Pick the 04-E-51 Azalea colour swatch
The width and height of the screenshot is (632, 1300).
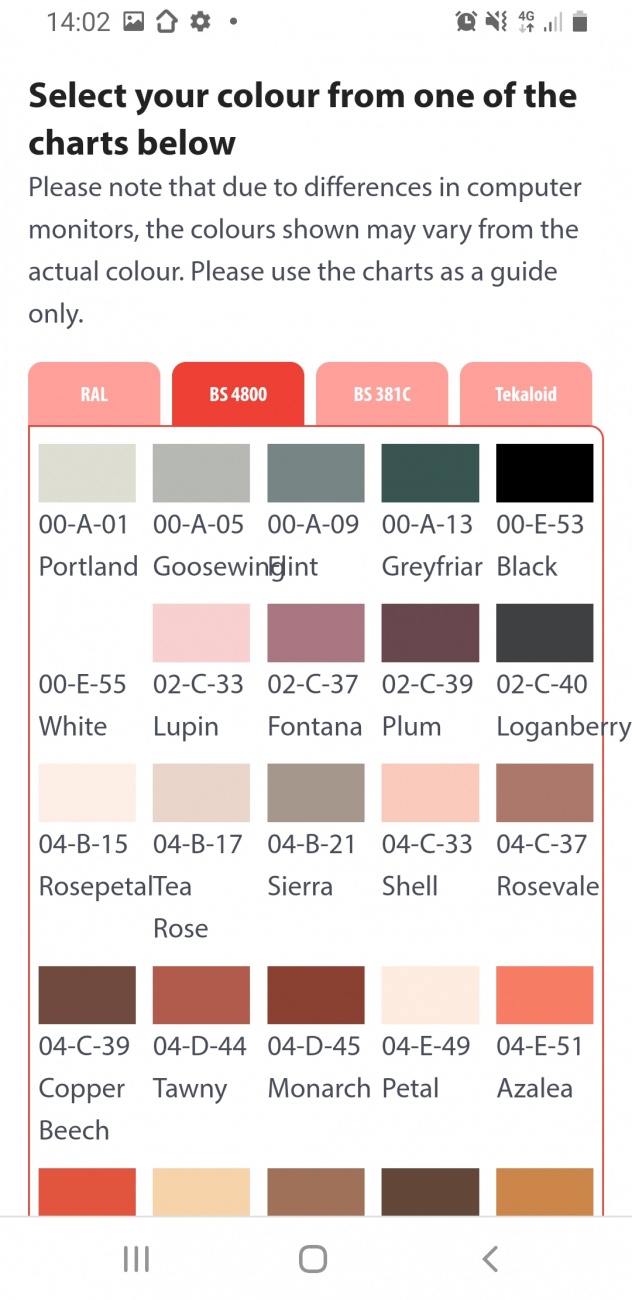(x=545, y=995)
